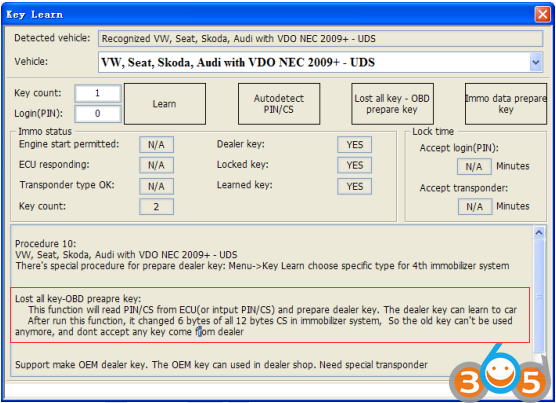Click the Locked key YES field

tap(355, 165)
